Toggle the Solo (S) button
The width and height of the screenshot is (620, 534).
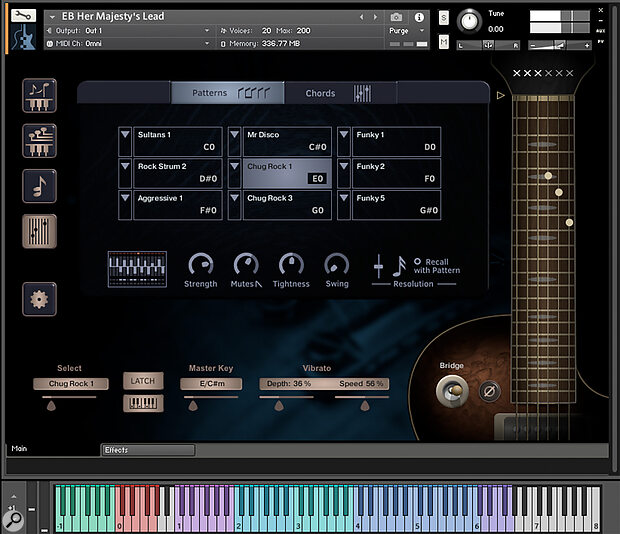443,17
